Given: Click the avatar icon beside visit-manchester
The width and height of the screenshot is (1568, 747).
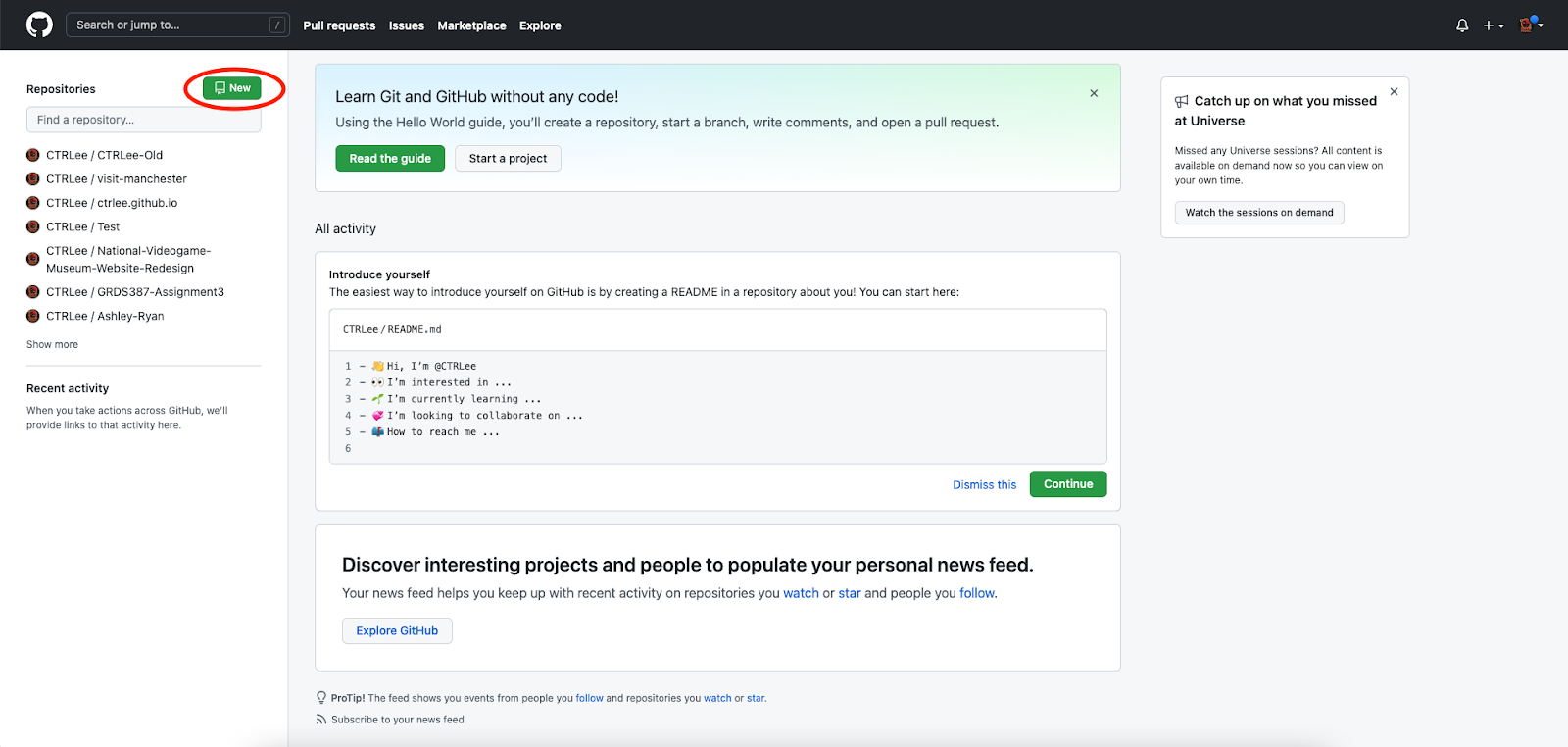Looking at the screenshot, I should 33,178.
